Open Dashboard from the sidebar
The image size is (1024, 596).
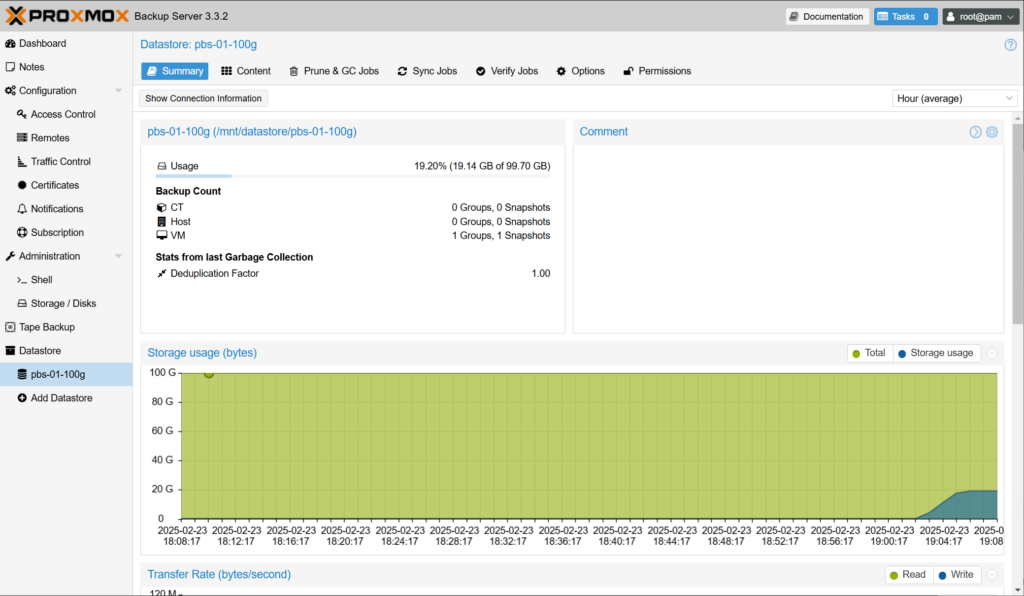42,44
